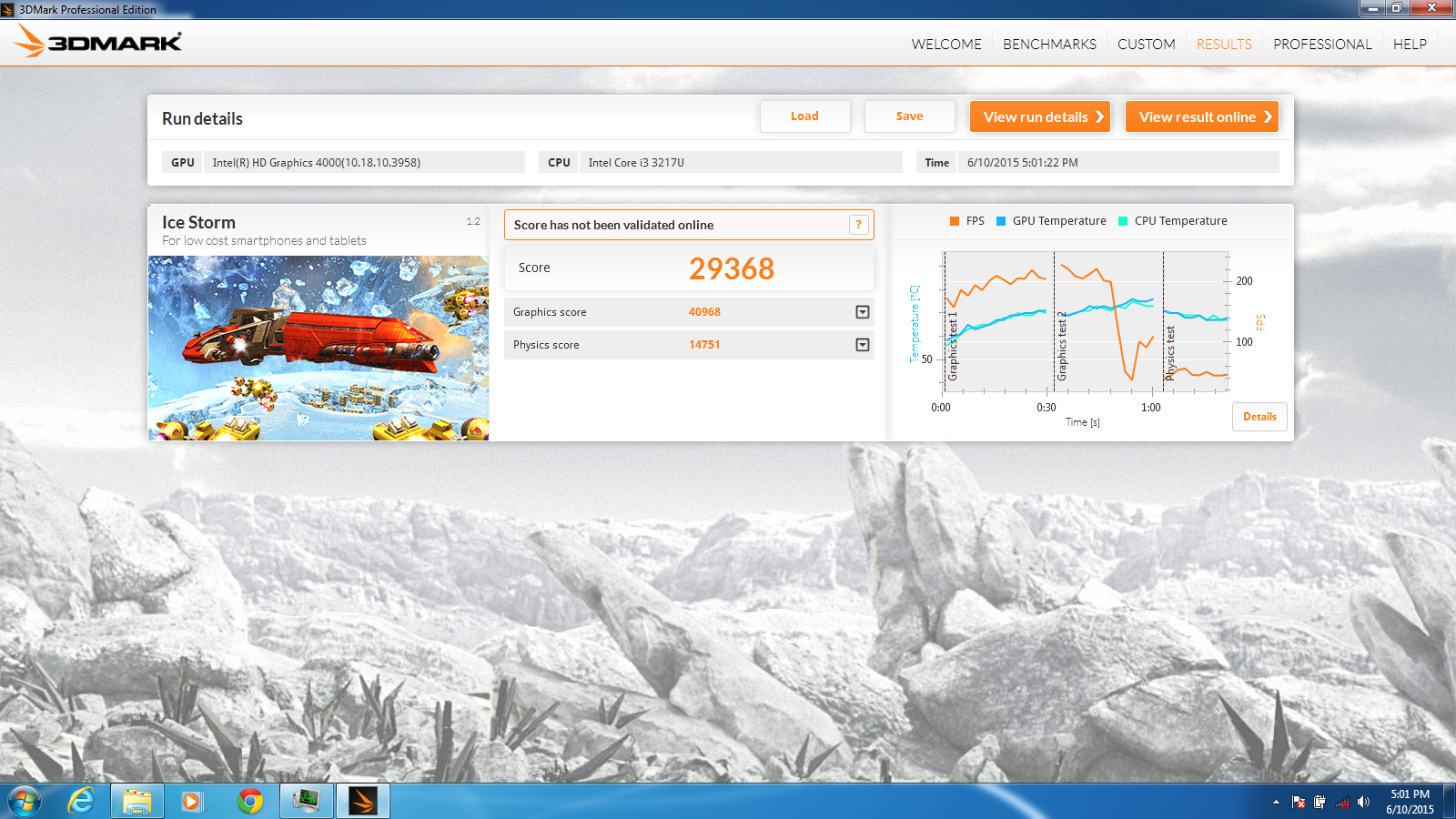Click the GPU field Intel HD Graphics 4000

pos(364,162)
